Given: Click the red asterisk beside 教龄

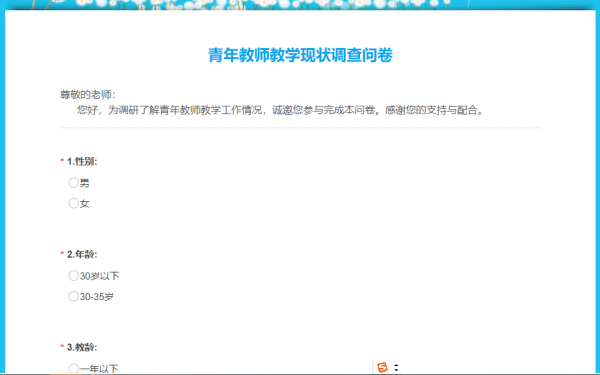Looking at the screenshot, I should coord(62,346).
